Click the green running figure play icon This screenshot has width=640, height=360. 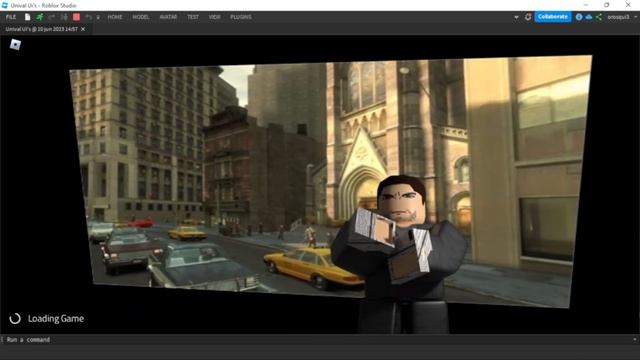(40, 17)
